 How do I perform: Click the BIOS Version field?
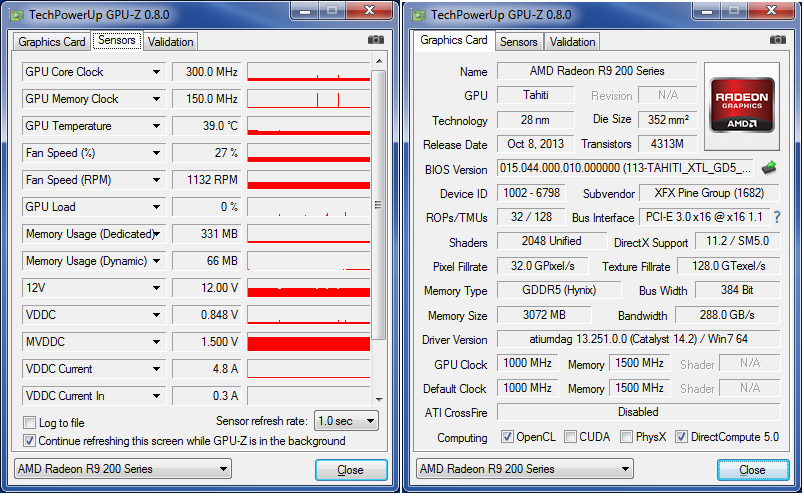click(x=626, y=168)
